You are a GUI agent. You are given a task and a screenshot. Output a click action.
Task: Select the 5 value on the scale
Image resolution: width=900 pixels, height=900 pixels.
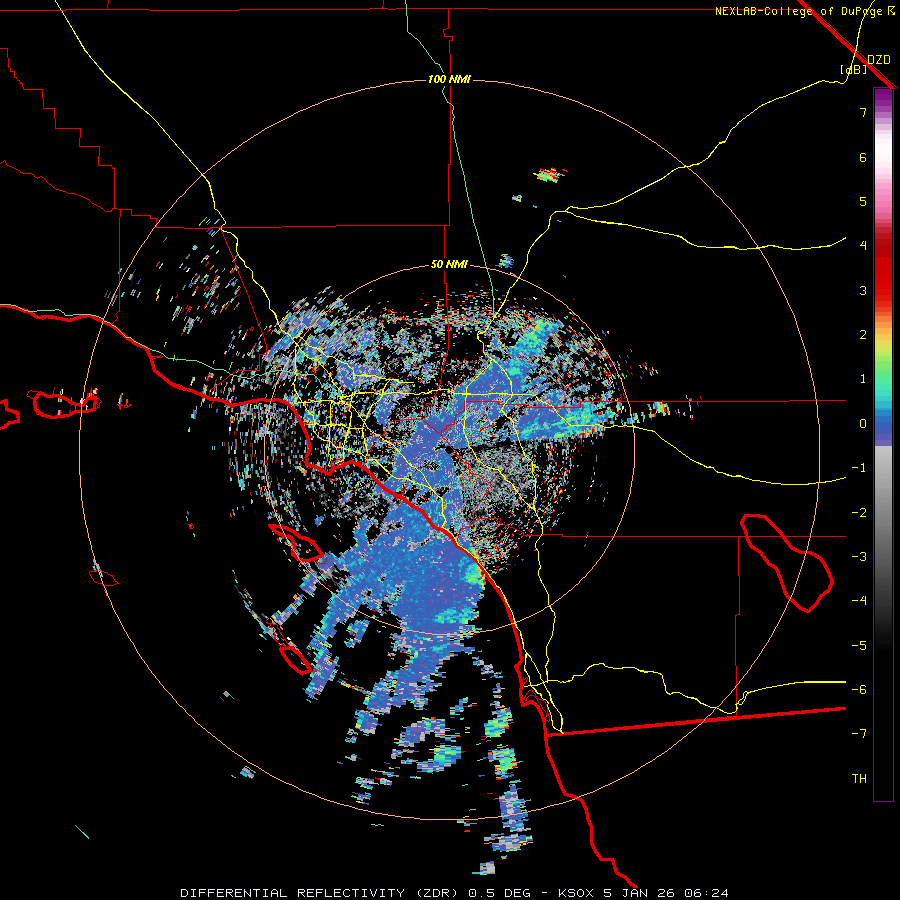click(863, 201)
